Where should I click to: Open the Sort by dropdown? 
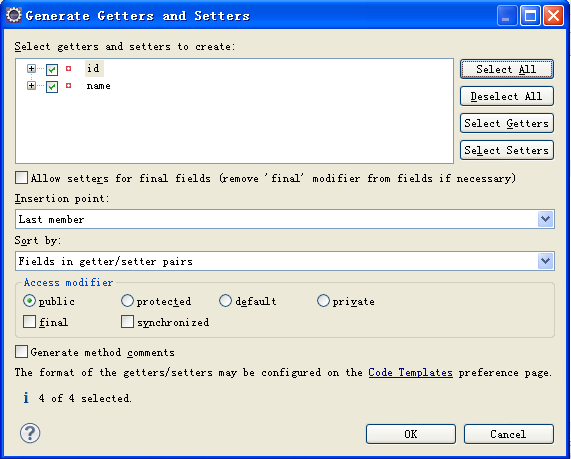point(285,261)
